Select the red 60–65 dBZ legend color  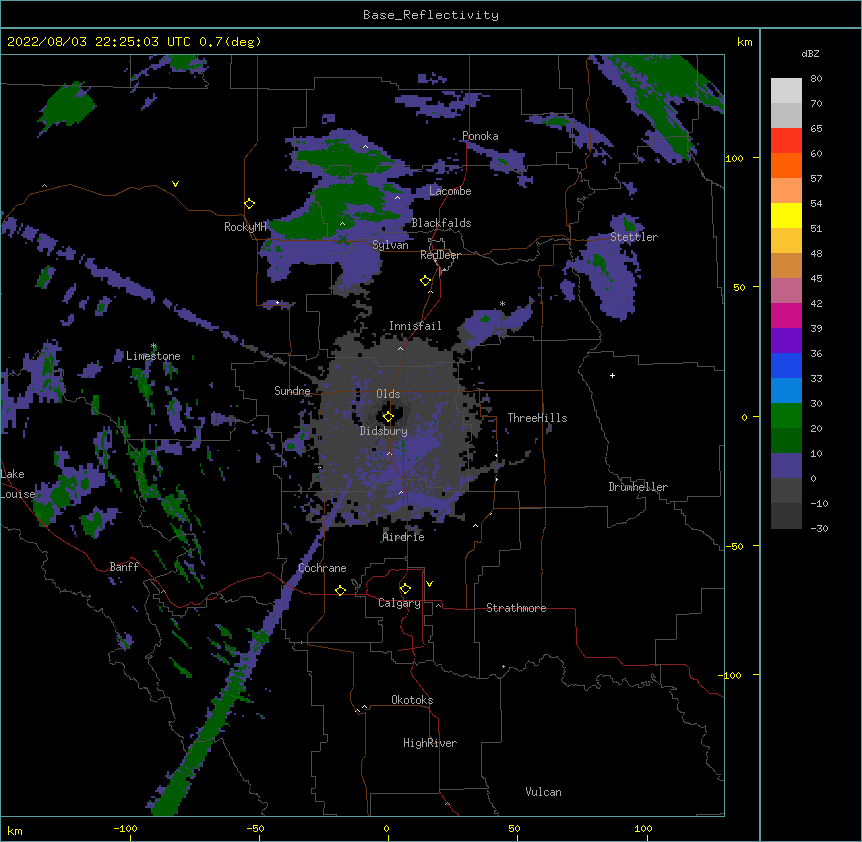[786, 140]
